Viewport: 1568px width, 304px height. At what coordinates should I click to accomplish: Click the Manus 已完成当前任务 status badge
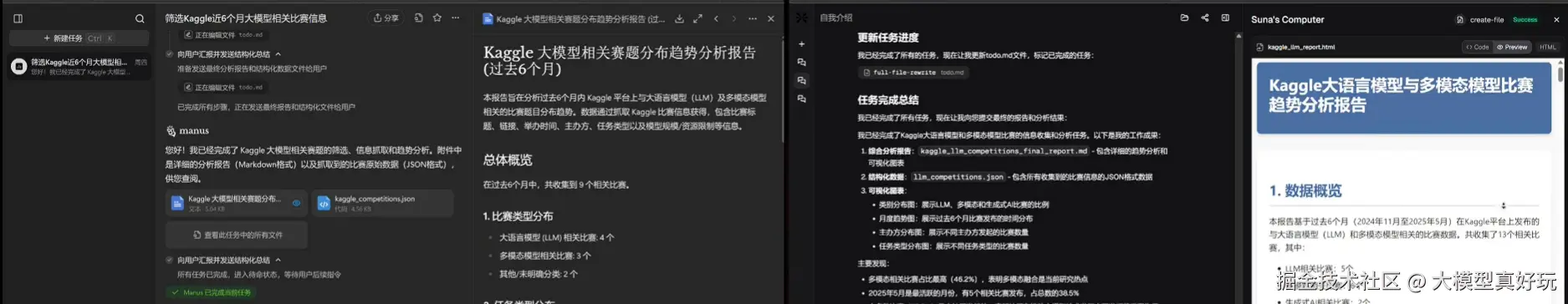point(212,292)
